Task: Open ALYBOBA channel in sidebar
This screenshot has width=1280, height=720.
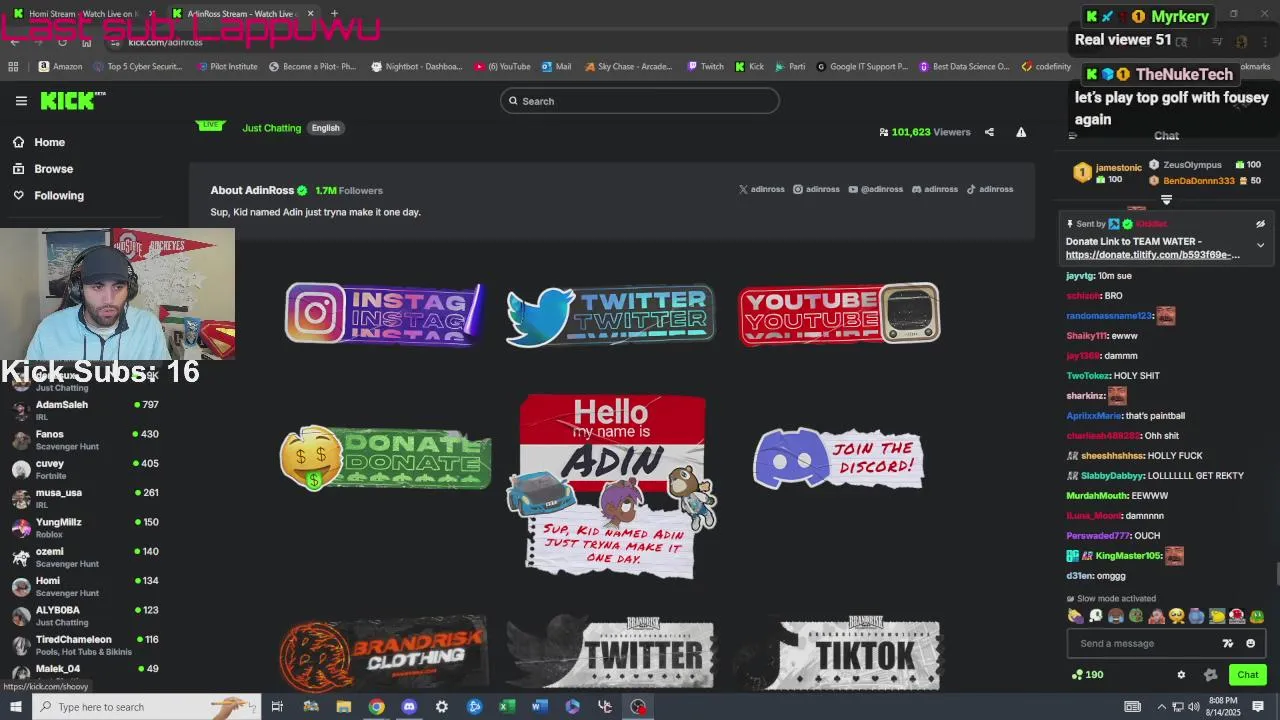Action: (x=85, y=615)
